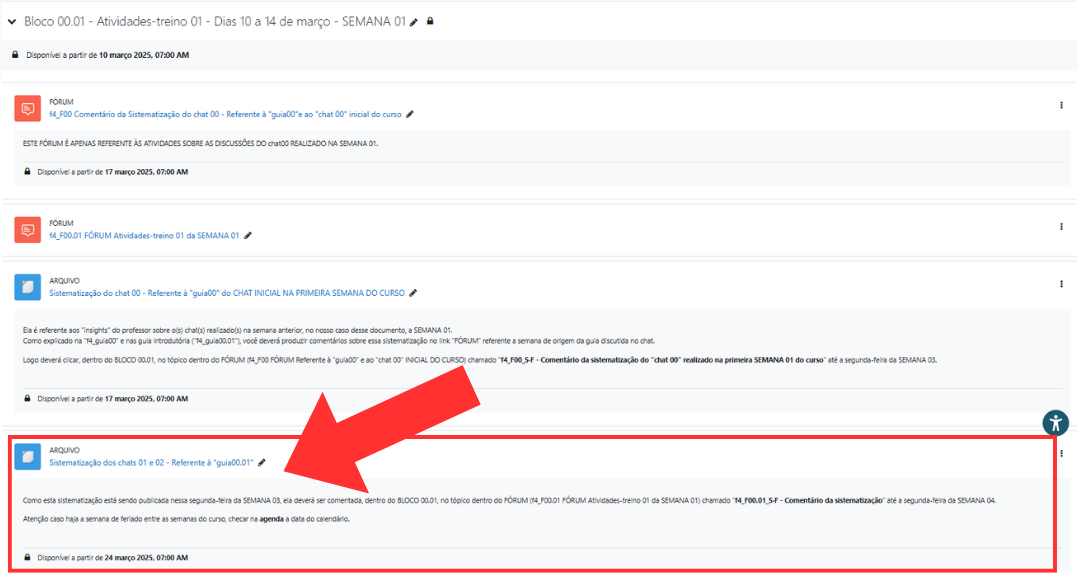Click file icon for Sistematização dos chats 01 e 02
Screen dimensions: 1077x580
click(28, 456)
